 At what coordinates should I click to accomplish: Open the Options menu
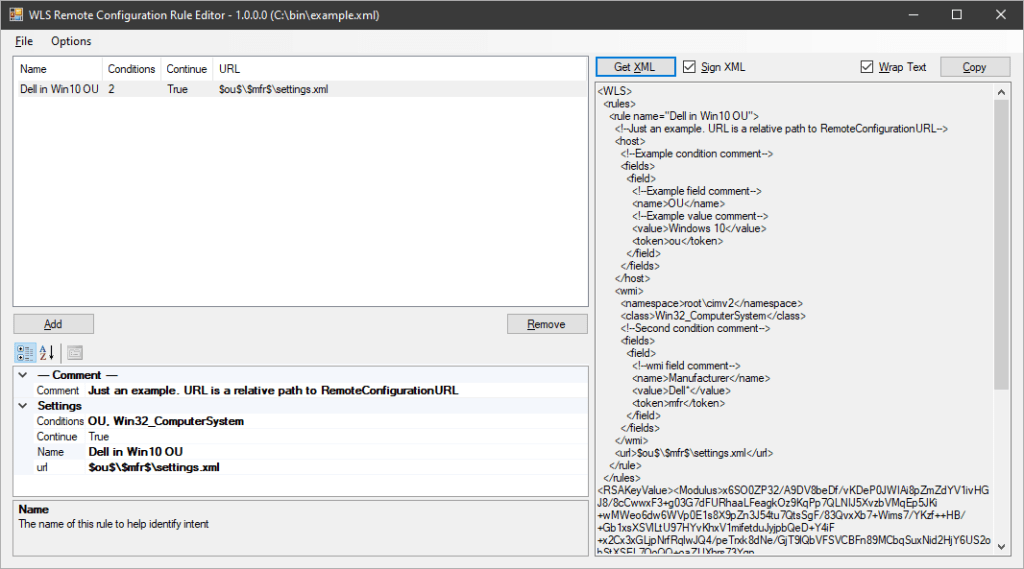click(x=71, y=41)
